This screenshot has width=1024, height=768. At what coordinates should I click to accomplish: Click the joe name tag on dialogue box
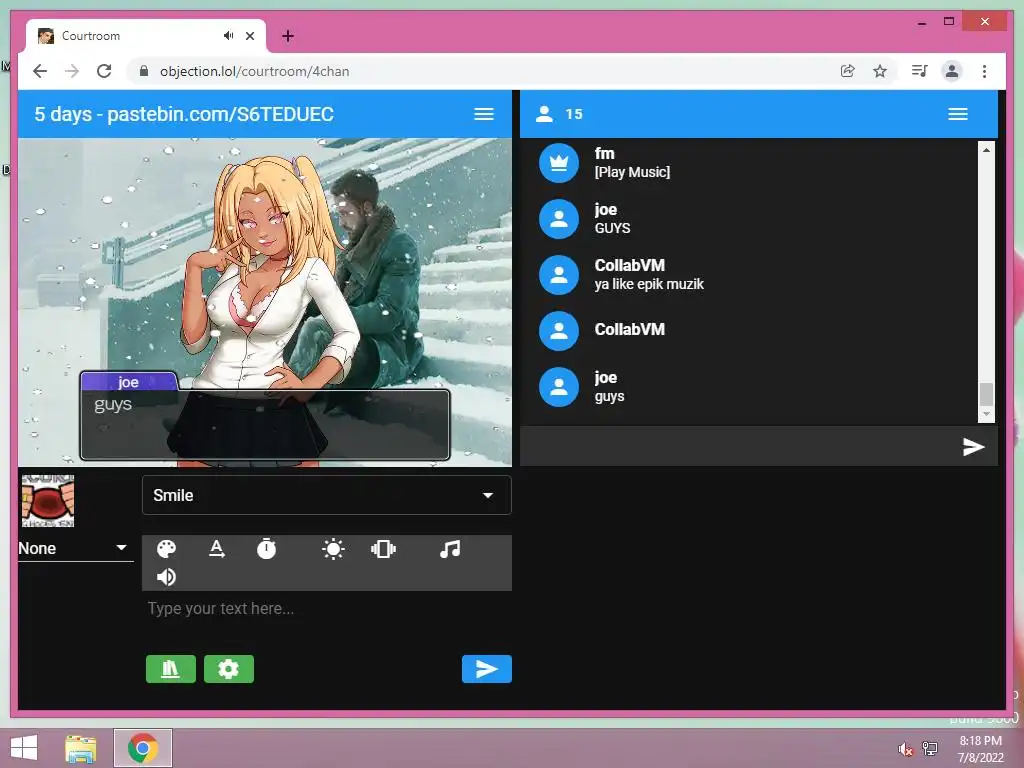tap(129, 381)
